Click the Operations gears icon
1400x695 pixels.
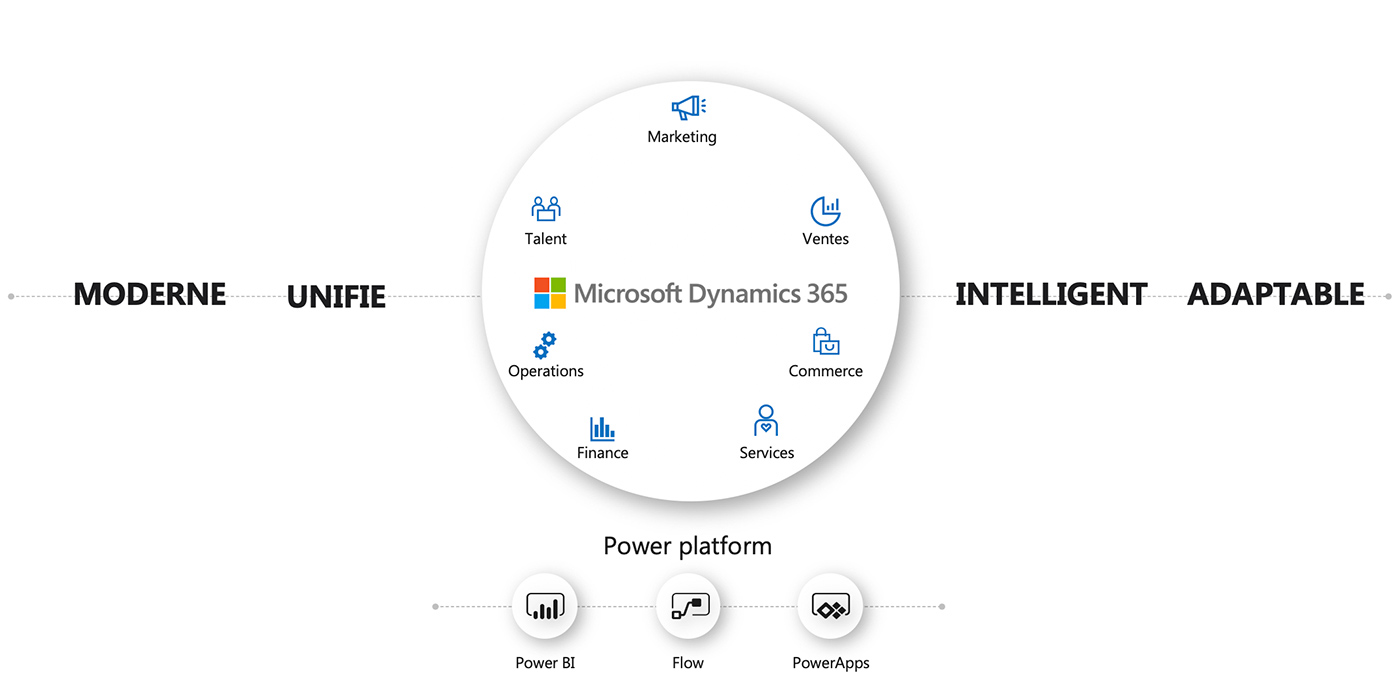pyautogui.click(x=545, y=345)
